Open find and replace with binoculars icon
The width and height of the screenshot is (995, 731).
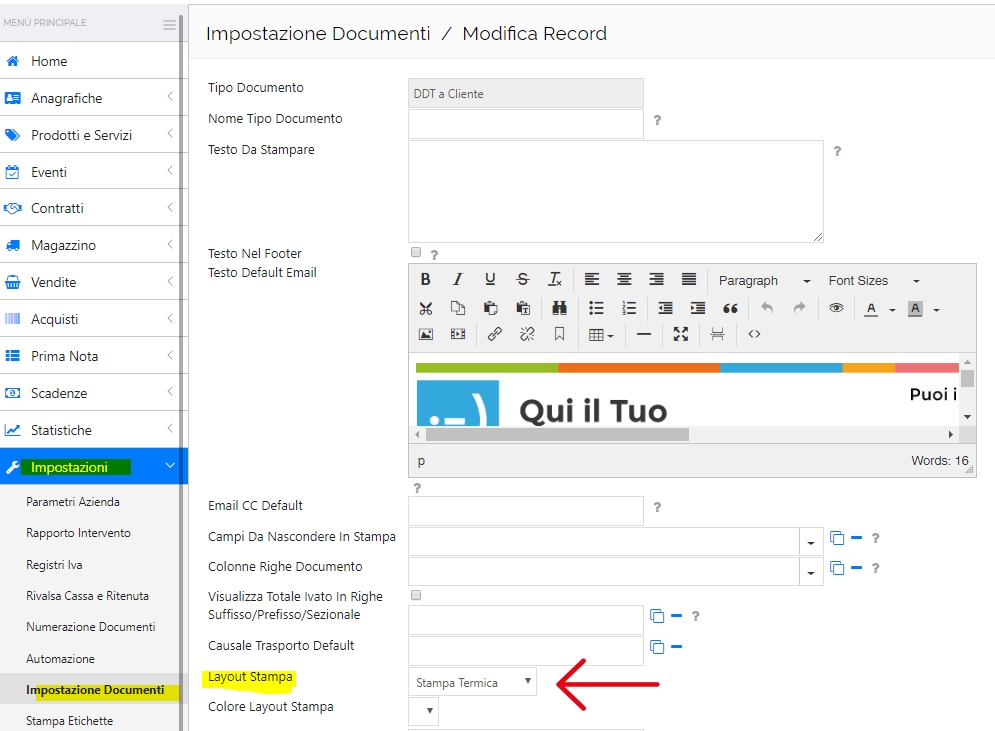click(559, 308)
